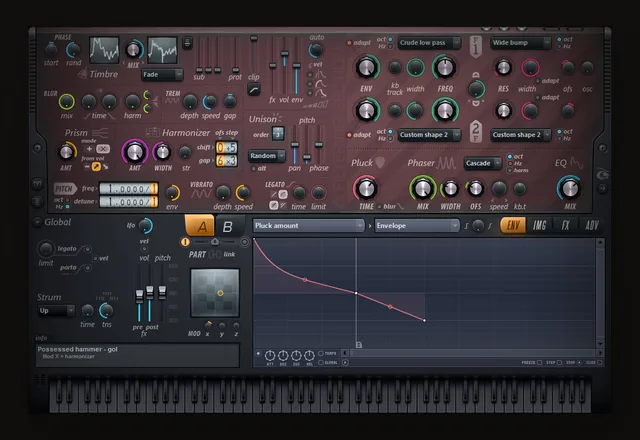Switch to the IMG tab

[539, 225]
